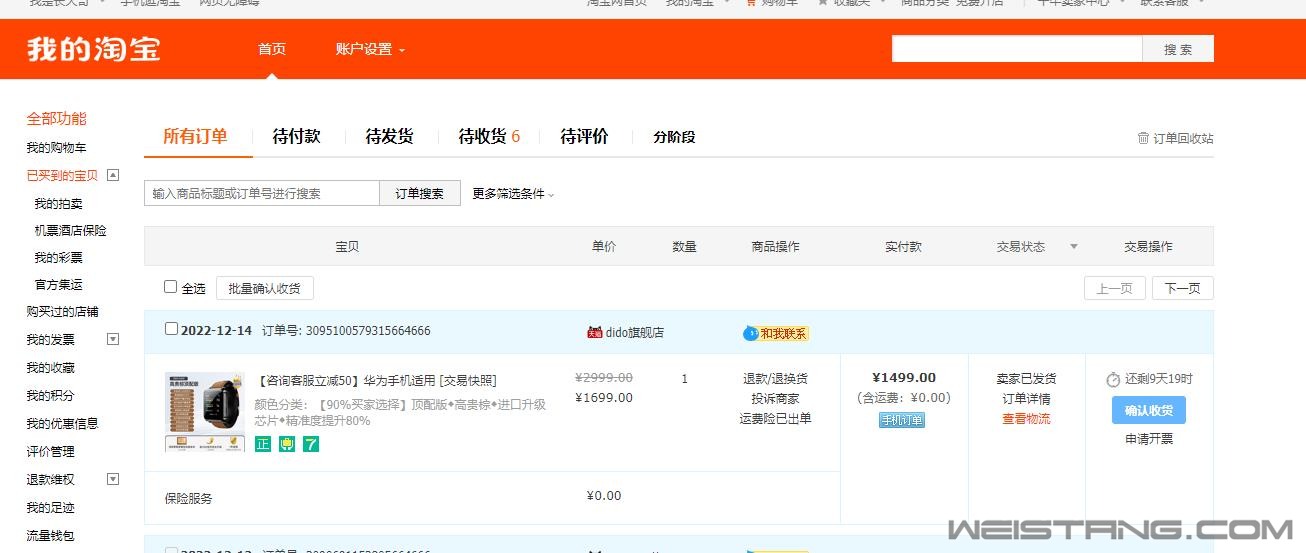The height and width of the screenshot is (553, 1306).
Task: Open 我的收藏 in the sidebar
Action: [51, 368]
